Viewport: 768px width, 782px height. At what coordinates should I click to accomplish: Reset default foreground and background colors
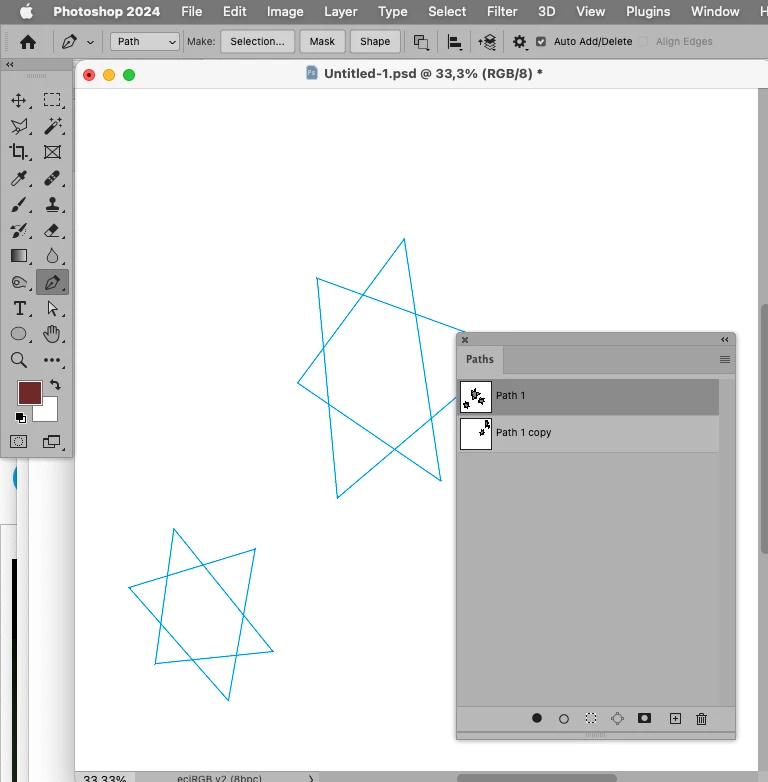[20, 418]
